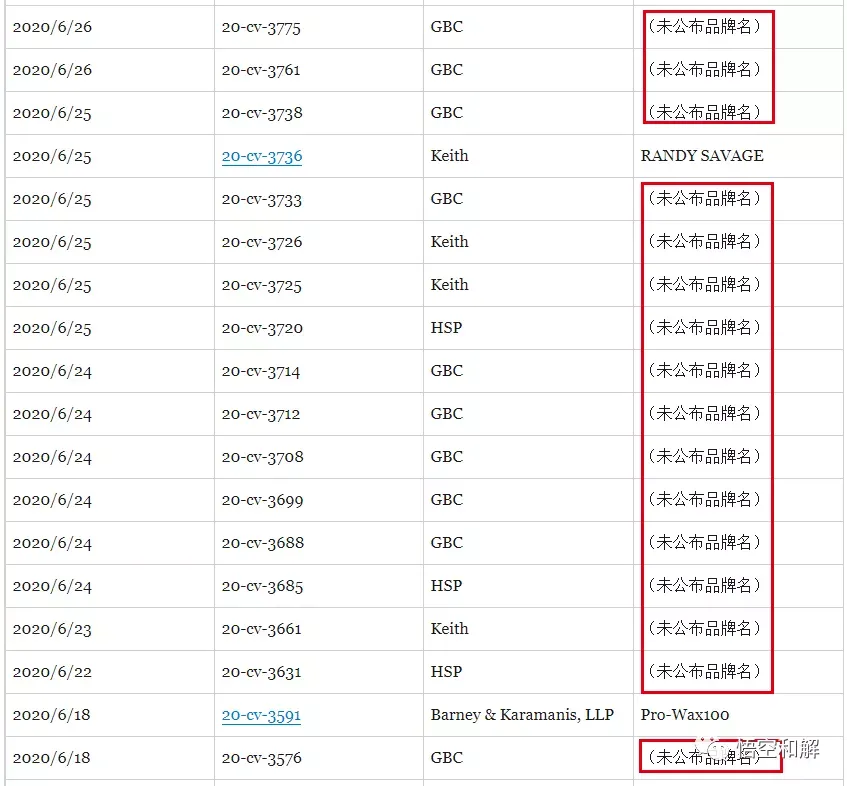Click case number 20-cv-3631
The width and height of the screenshot is (847, 786).
261,672
